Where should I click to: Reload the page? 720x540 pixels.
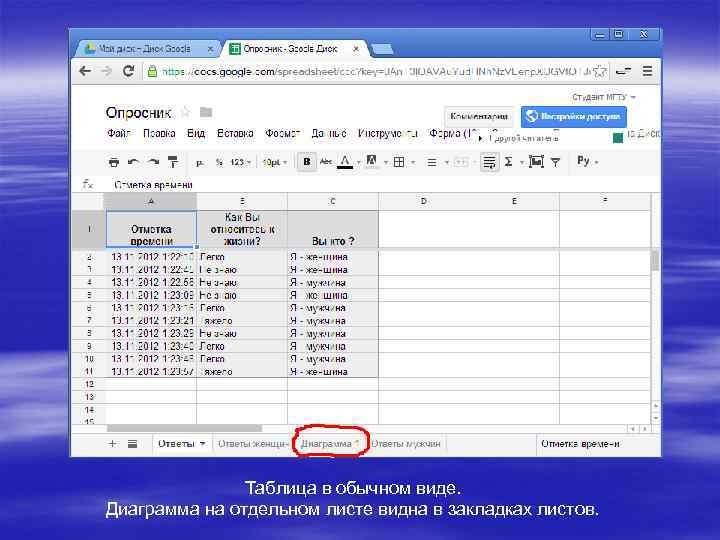tap(128, 71)
